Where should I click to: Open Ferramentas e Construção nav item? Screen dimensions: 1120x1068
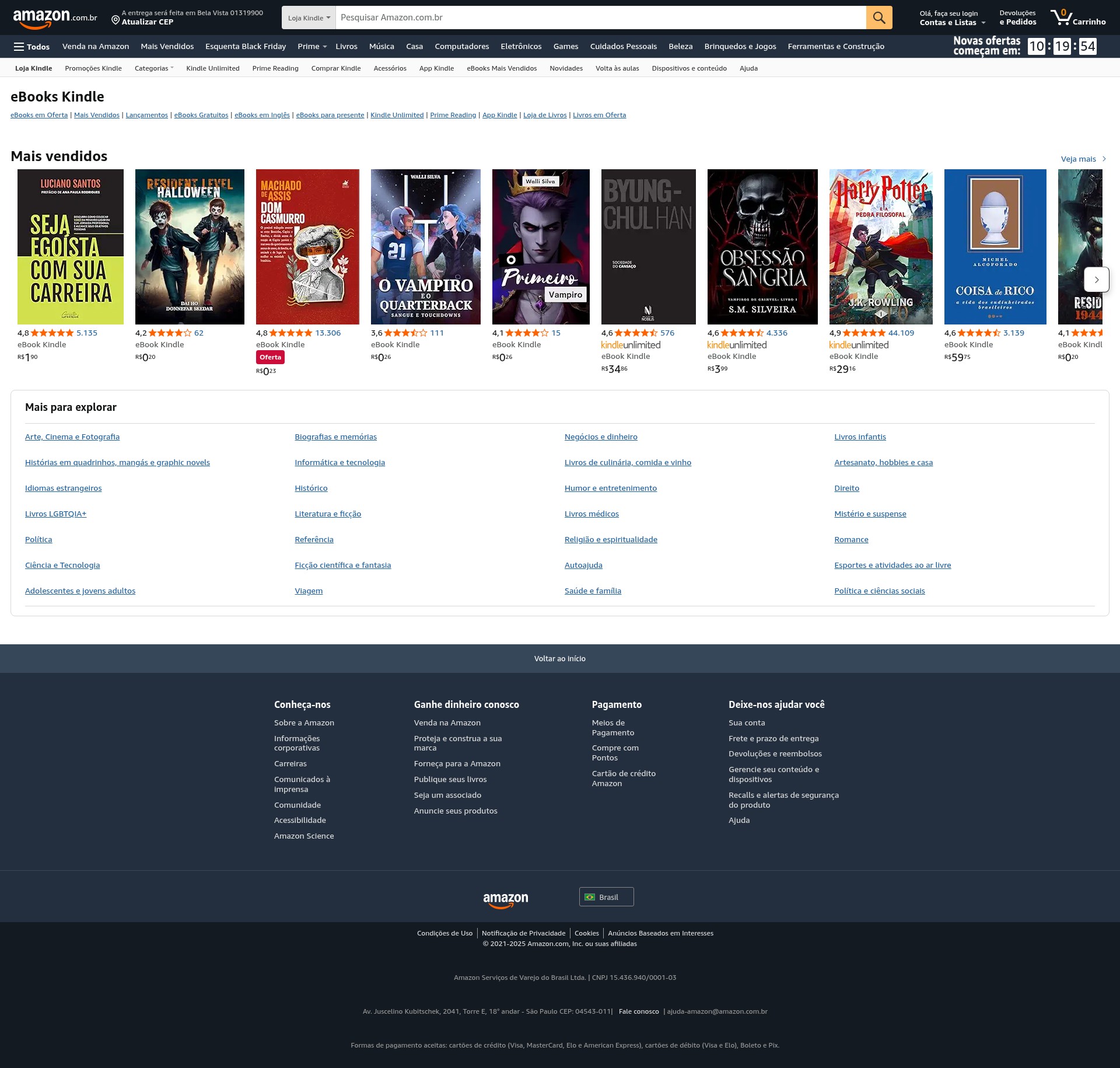[836, 47]
